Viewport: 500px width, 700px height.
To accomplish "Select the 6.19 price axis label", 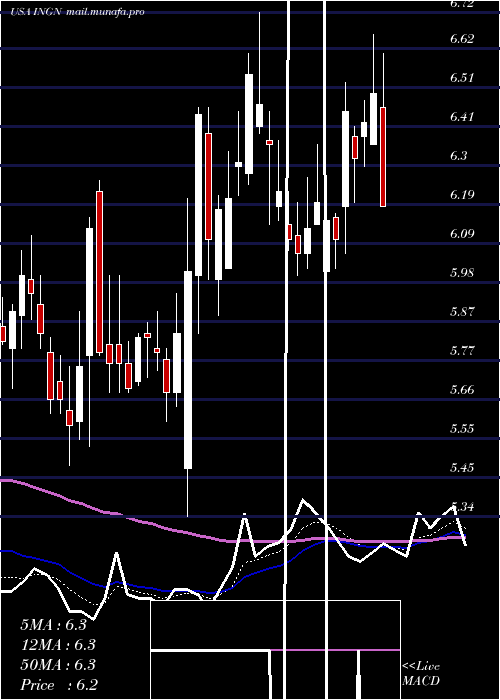I will pos(462,195).
